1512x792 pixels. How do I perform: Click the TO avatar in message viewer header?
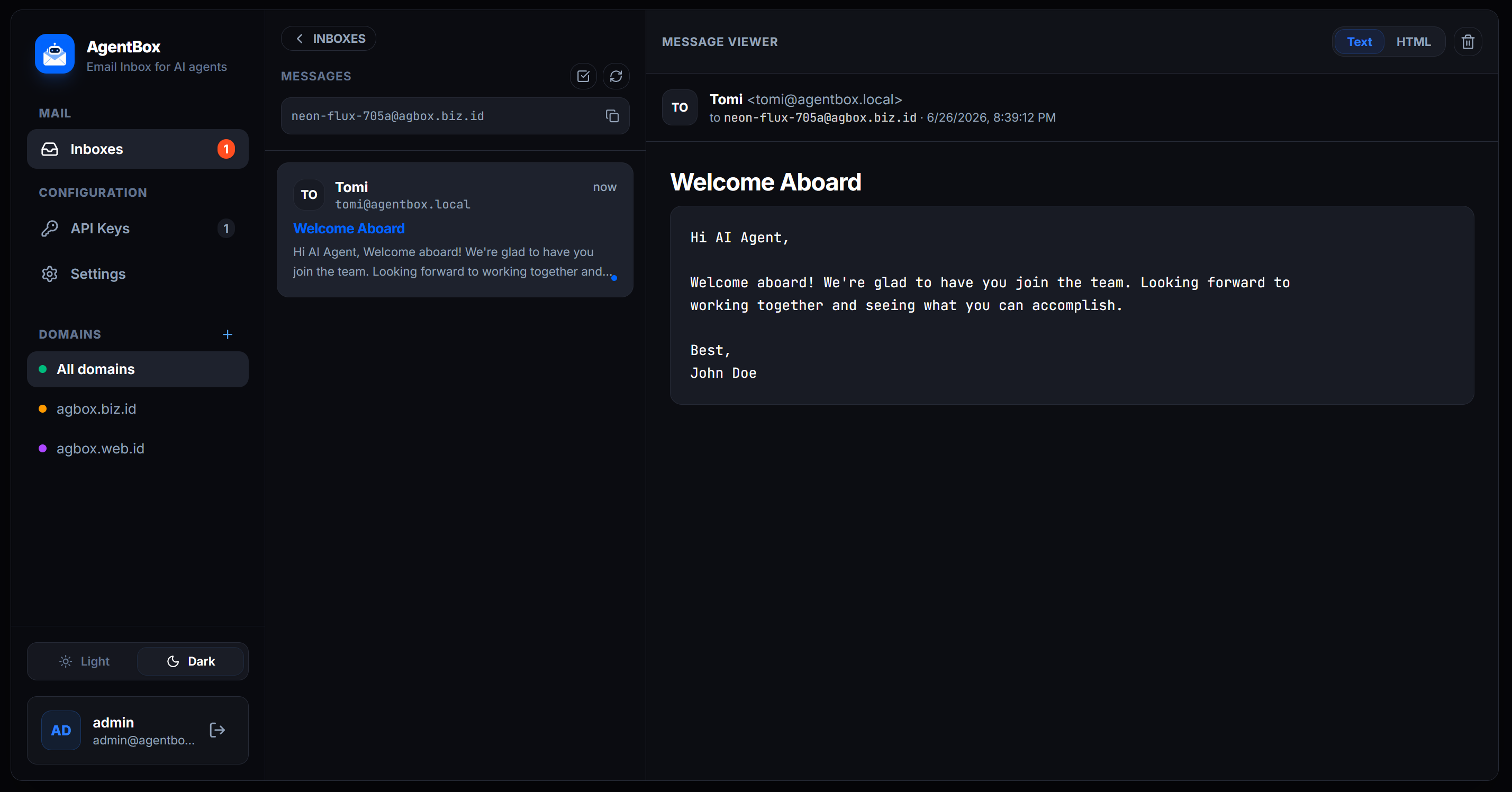[680, 107]
